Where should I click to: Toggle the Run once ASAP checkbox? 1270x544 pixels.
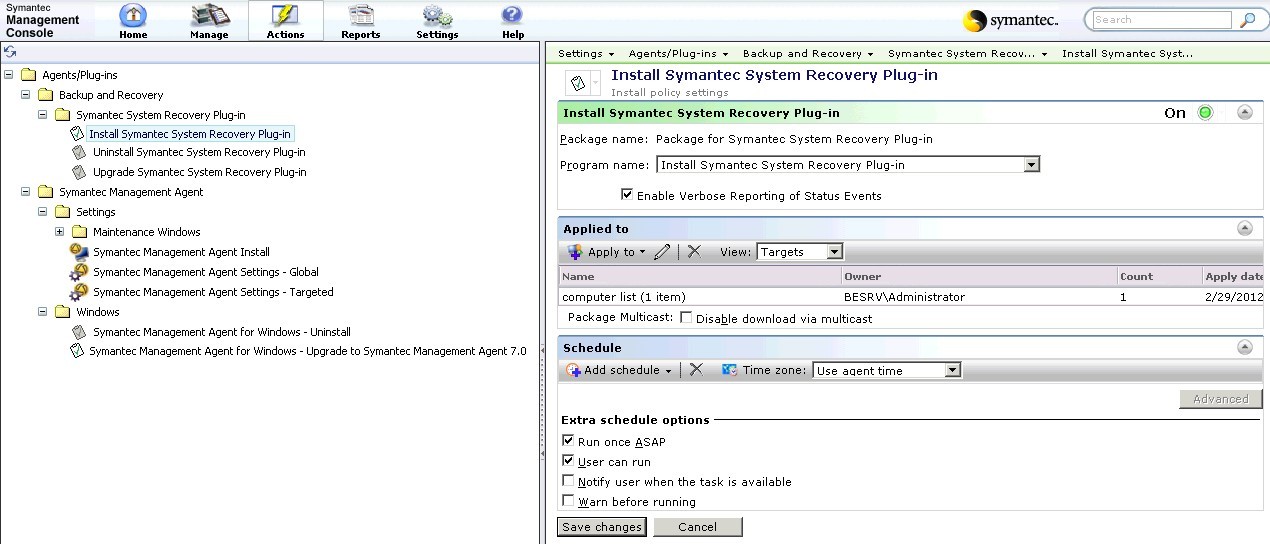pyautogui.click(x=568, y=441)
